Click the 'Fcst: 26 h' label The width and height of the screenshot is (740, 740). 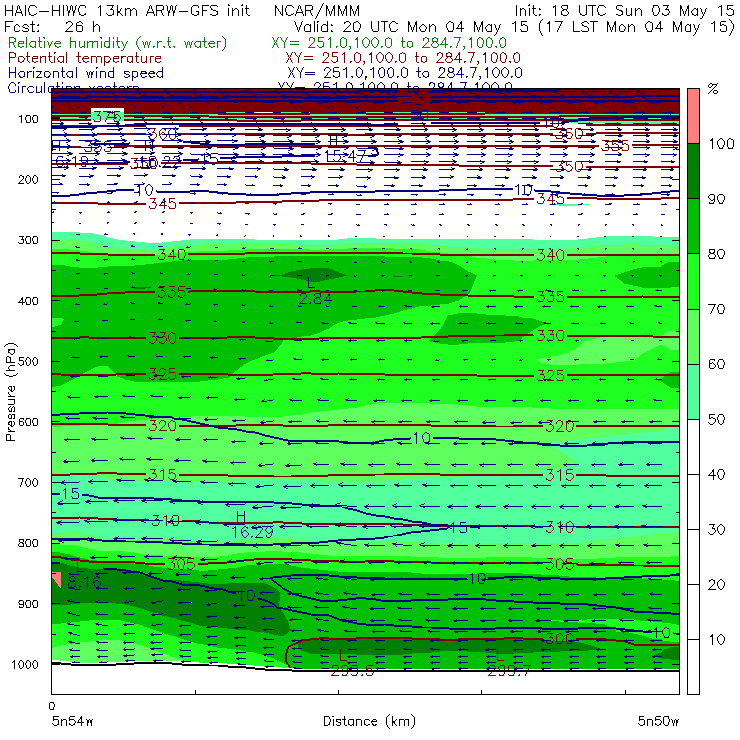(52, 27)
